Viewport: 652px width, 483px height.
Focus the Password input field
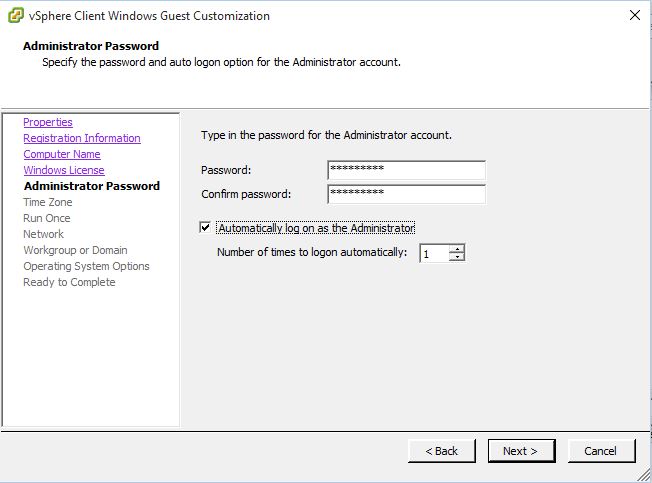(x=407, y=170)
